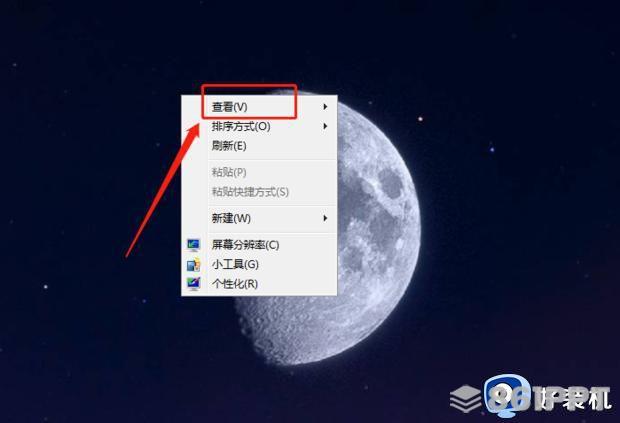This screenshot has height=423, width=620.
Task: Expand the arrow next to 排序方式(O)
Action: click(325, 127)
